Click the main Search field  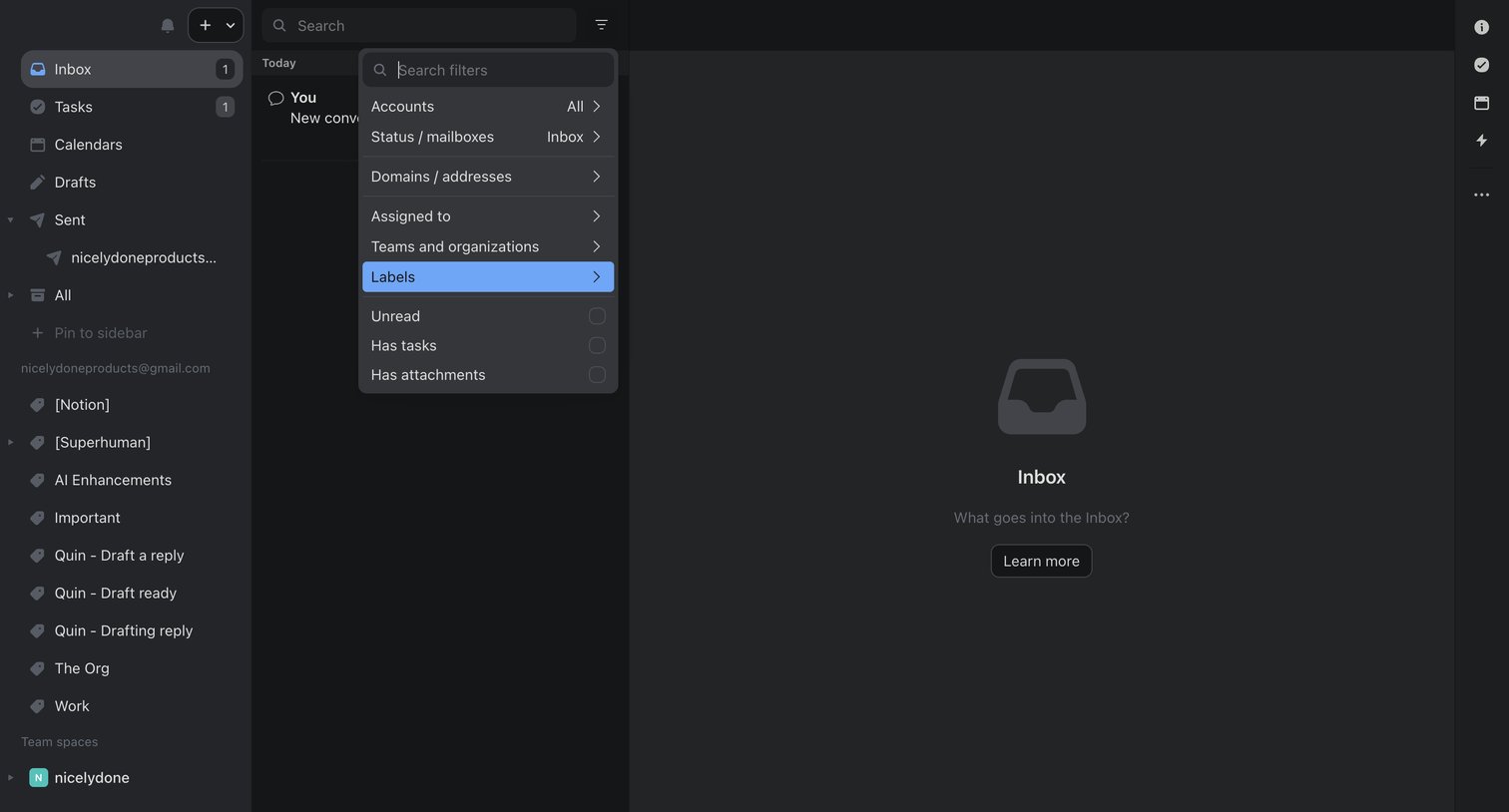pyautogui.click(x=419, y=26)
